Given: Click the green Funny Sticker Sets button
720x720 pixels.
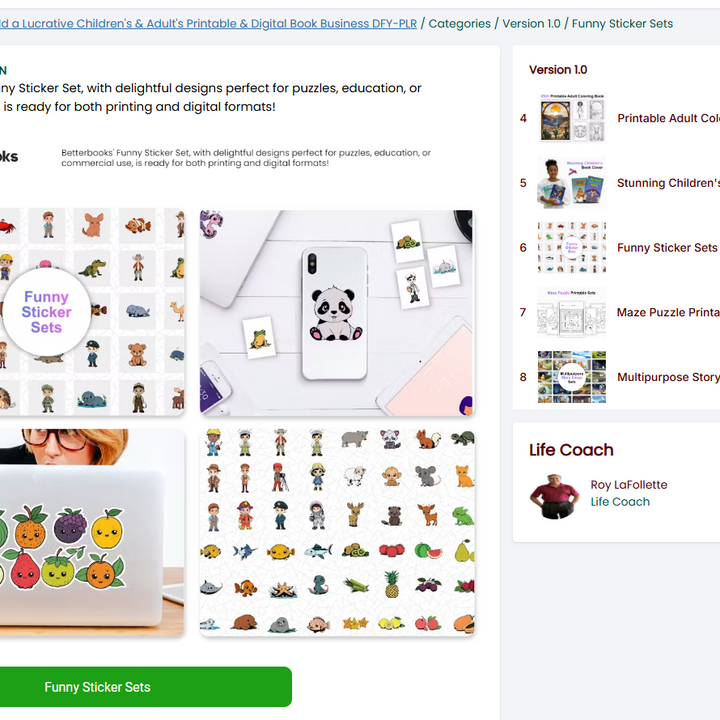Looking at the screenshot, I should (x=146, y=686).
